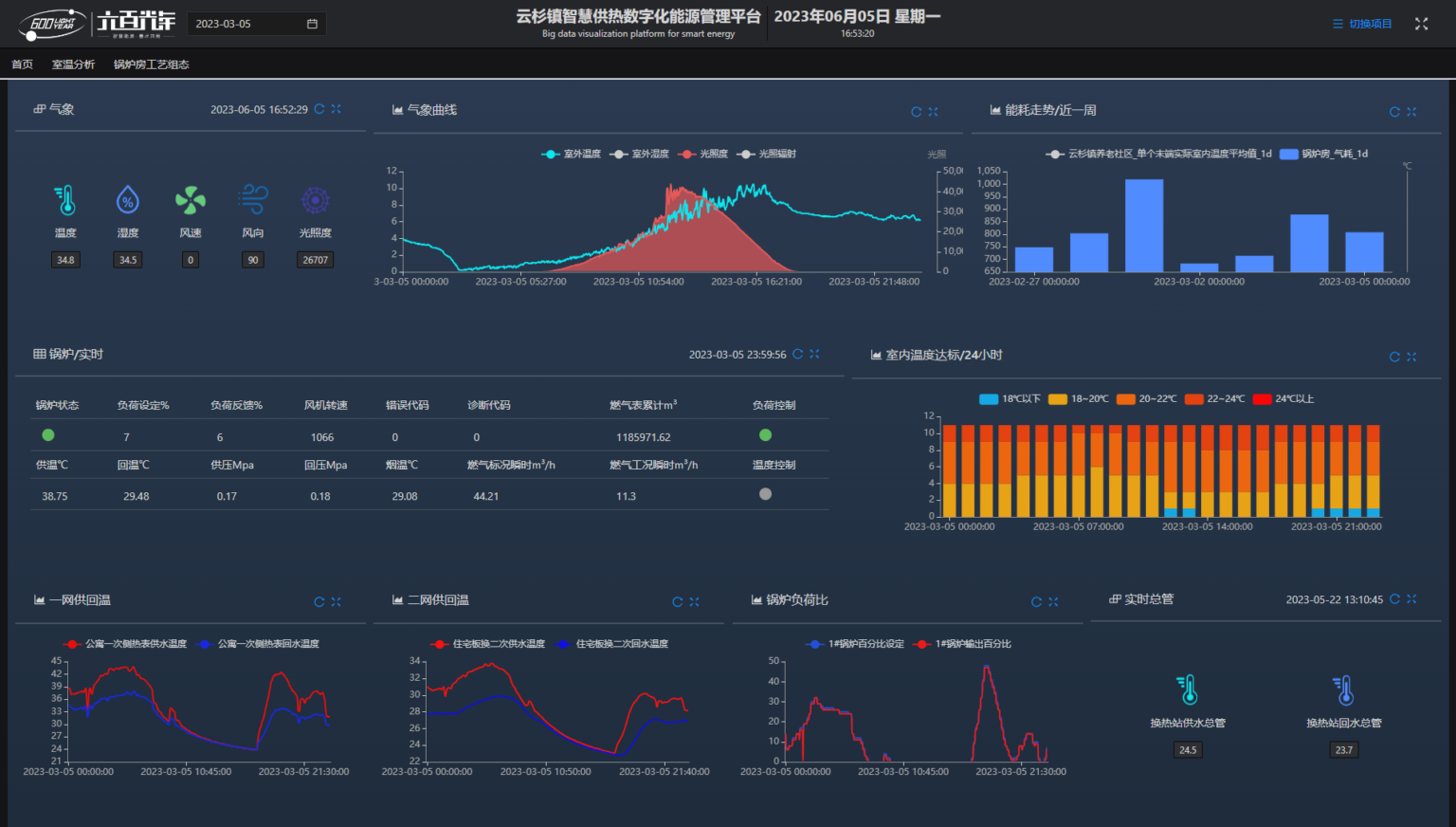Switch to 锅炉房工艺组态 tab
1456x827 pixels.
tap(152, 64)
